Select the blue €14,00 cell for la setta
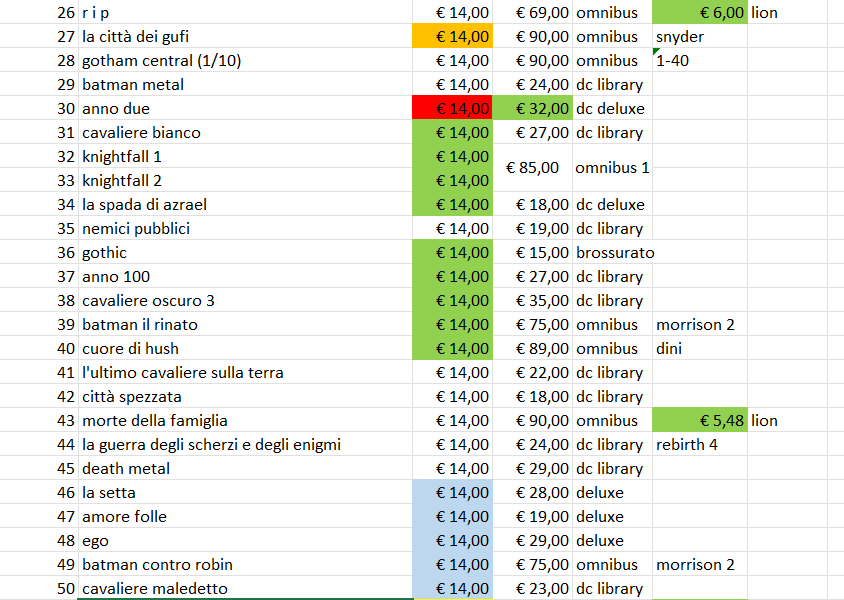This screenshot has width=844, height=600. [452, 492]
